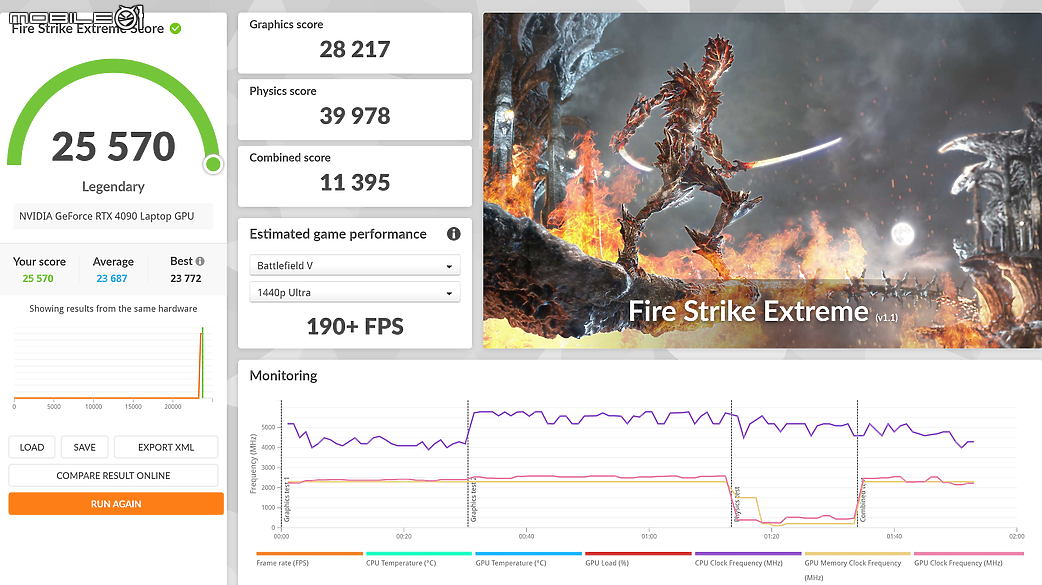Toggle the GPU Load (%) legend

(x=638, y=560)
